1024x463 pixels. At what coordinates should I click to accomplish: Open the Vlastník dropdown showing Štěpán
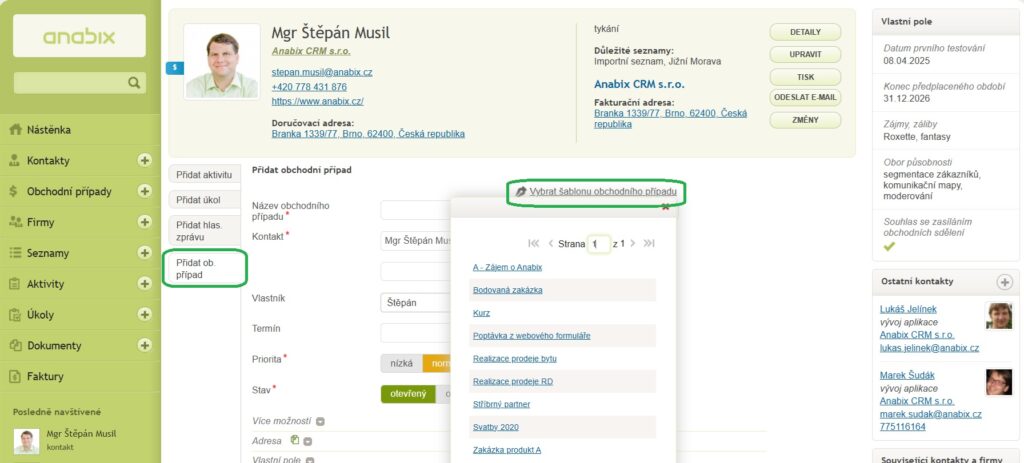(416, 303)
